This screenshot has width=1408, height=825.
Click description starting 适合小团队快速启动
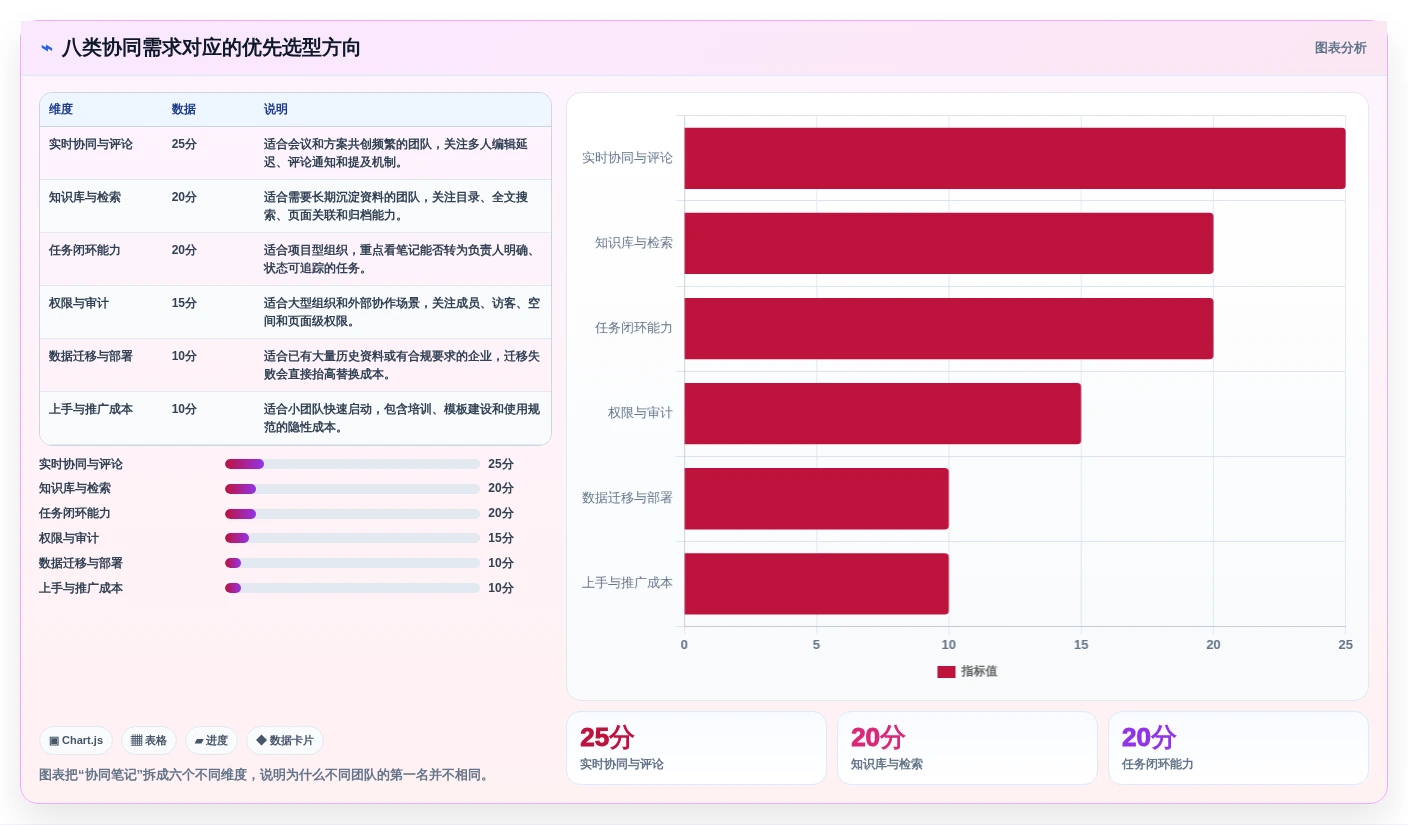(402, 418)
